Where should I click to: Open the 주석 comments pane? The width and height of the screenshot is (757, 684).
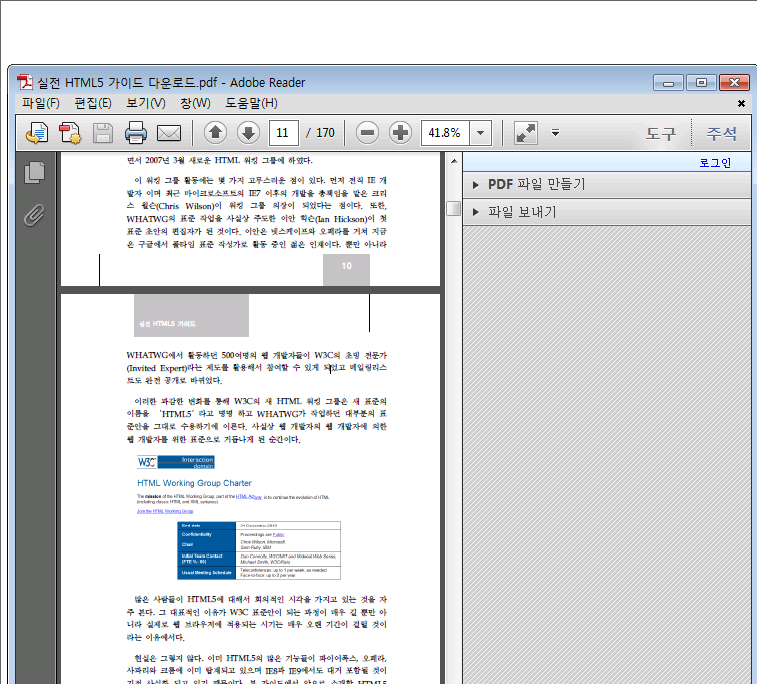[722, 133]
